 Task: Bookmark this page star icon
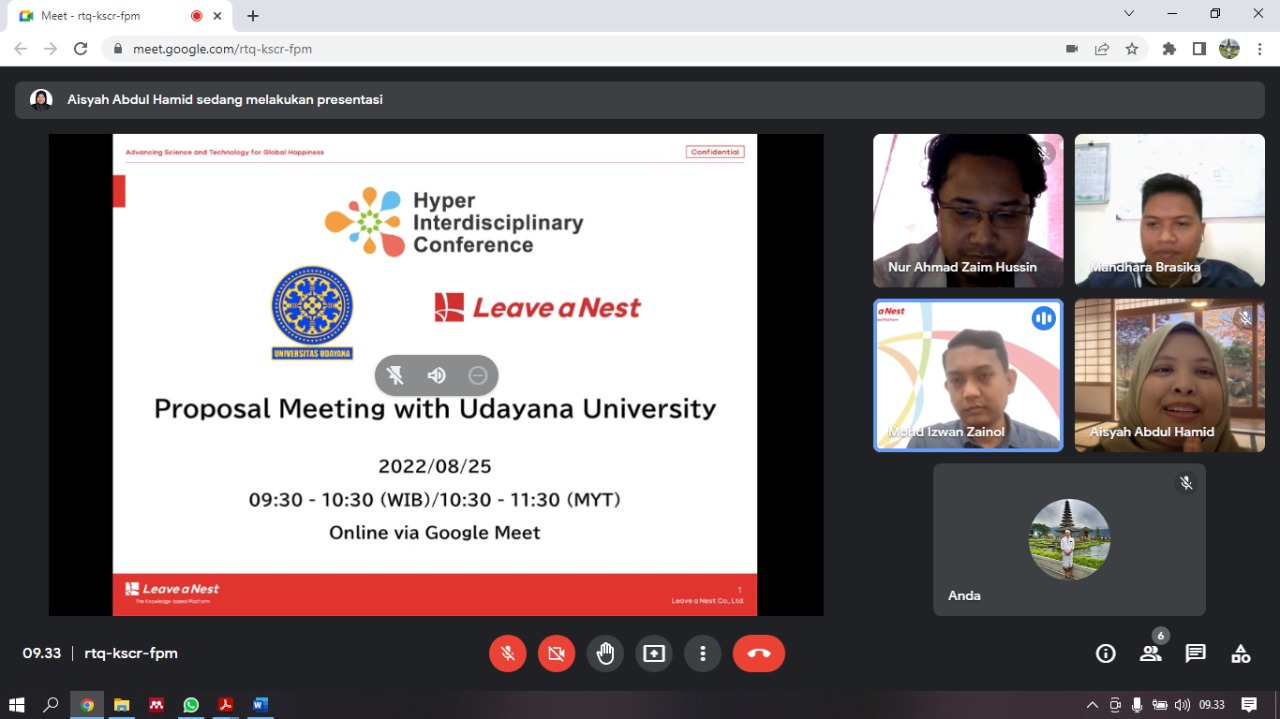pos(1132,48)
